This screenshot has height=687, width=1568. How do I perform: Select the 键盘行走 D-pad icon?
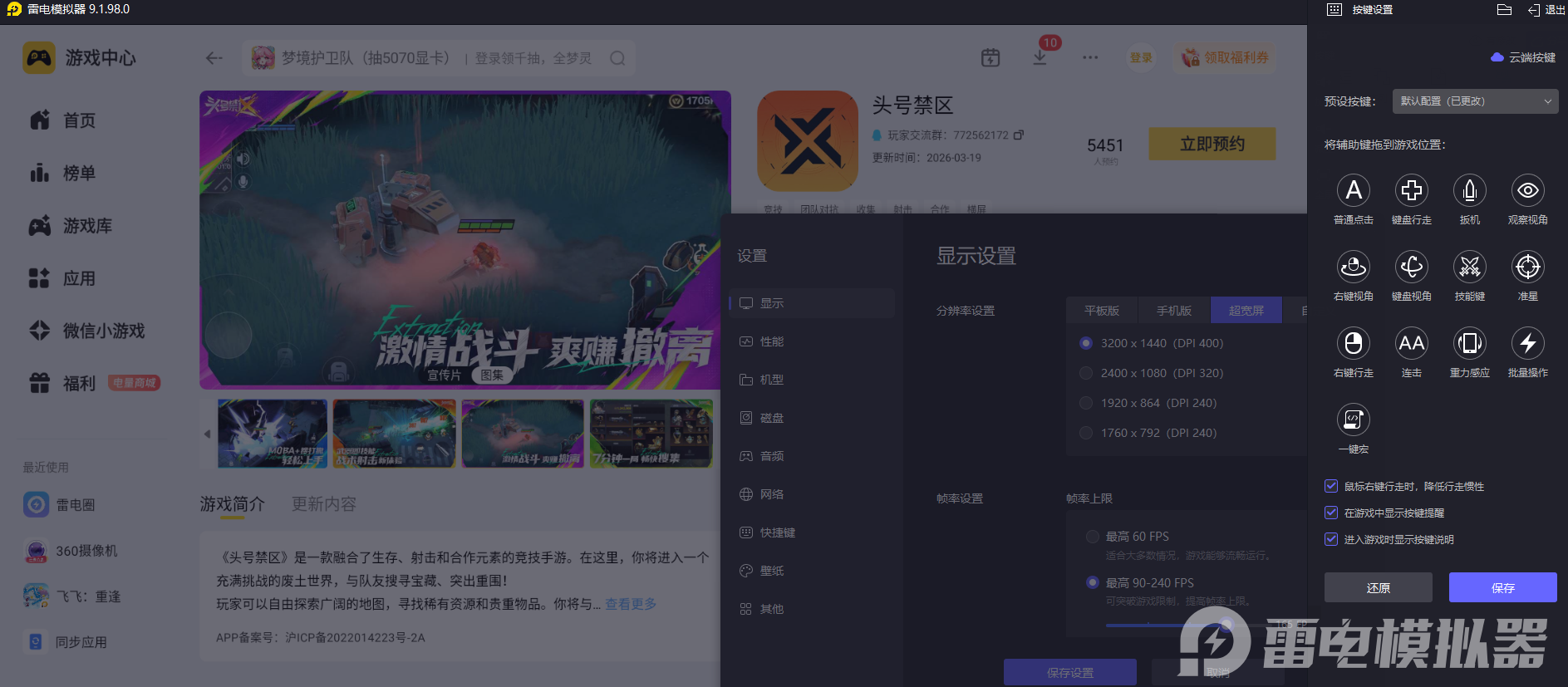tap(1411, 190)
